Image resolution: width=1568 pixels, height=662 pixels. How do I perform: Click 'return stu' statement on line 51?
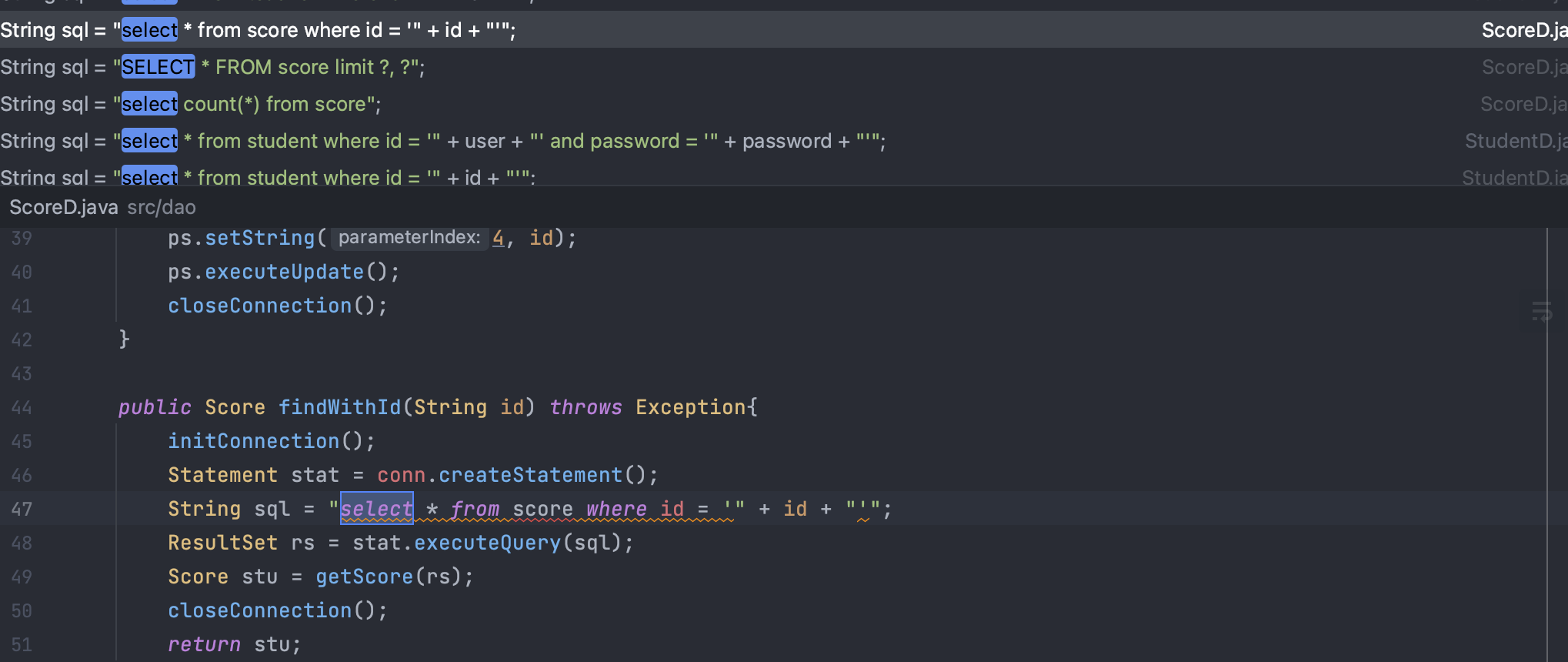coord(234,645)
